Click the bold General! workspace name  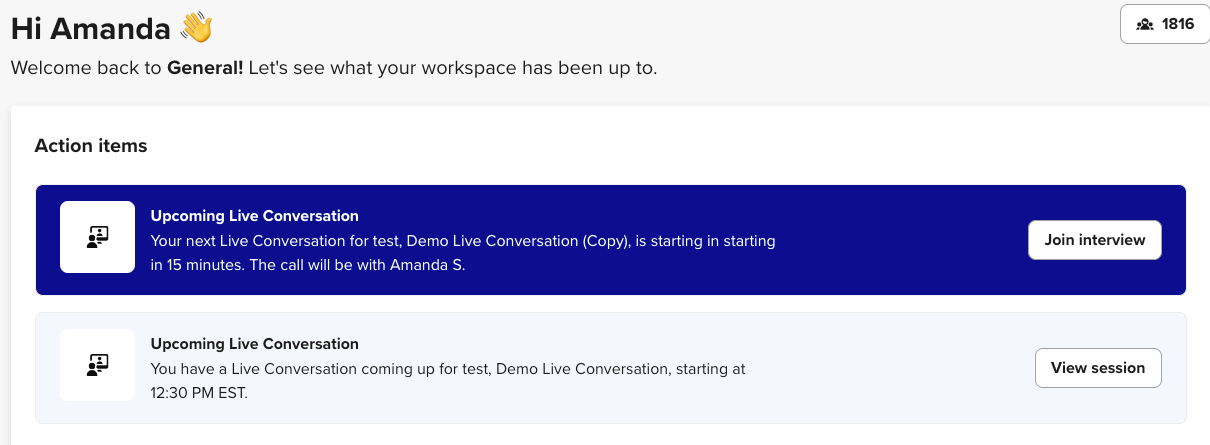[204, 69]
